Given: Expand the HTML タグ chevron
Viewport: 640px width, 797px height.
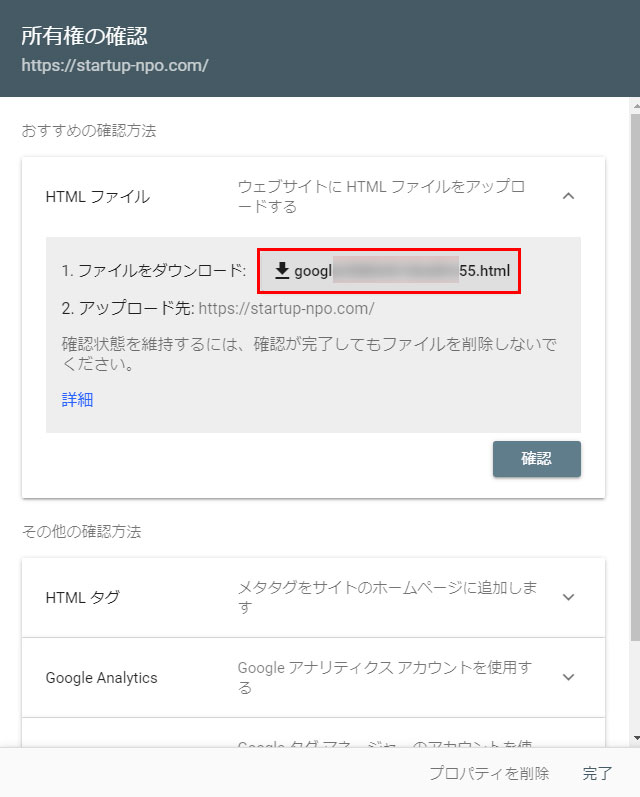Looking at the screenshot, I should [x=568, y=597].
